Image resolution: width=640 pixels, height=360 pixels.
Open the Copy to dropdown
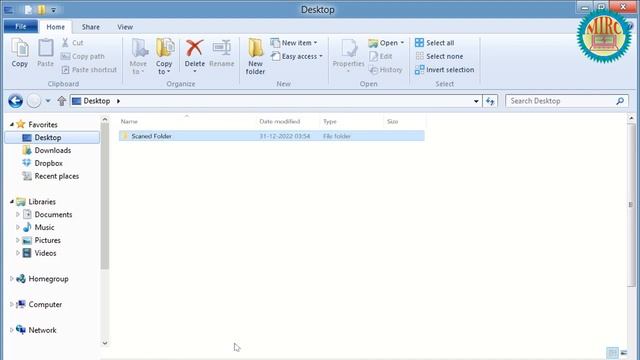(x=164, y=57)
